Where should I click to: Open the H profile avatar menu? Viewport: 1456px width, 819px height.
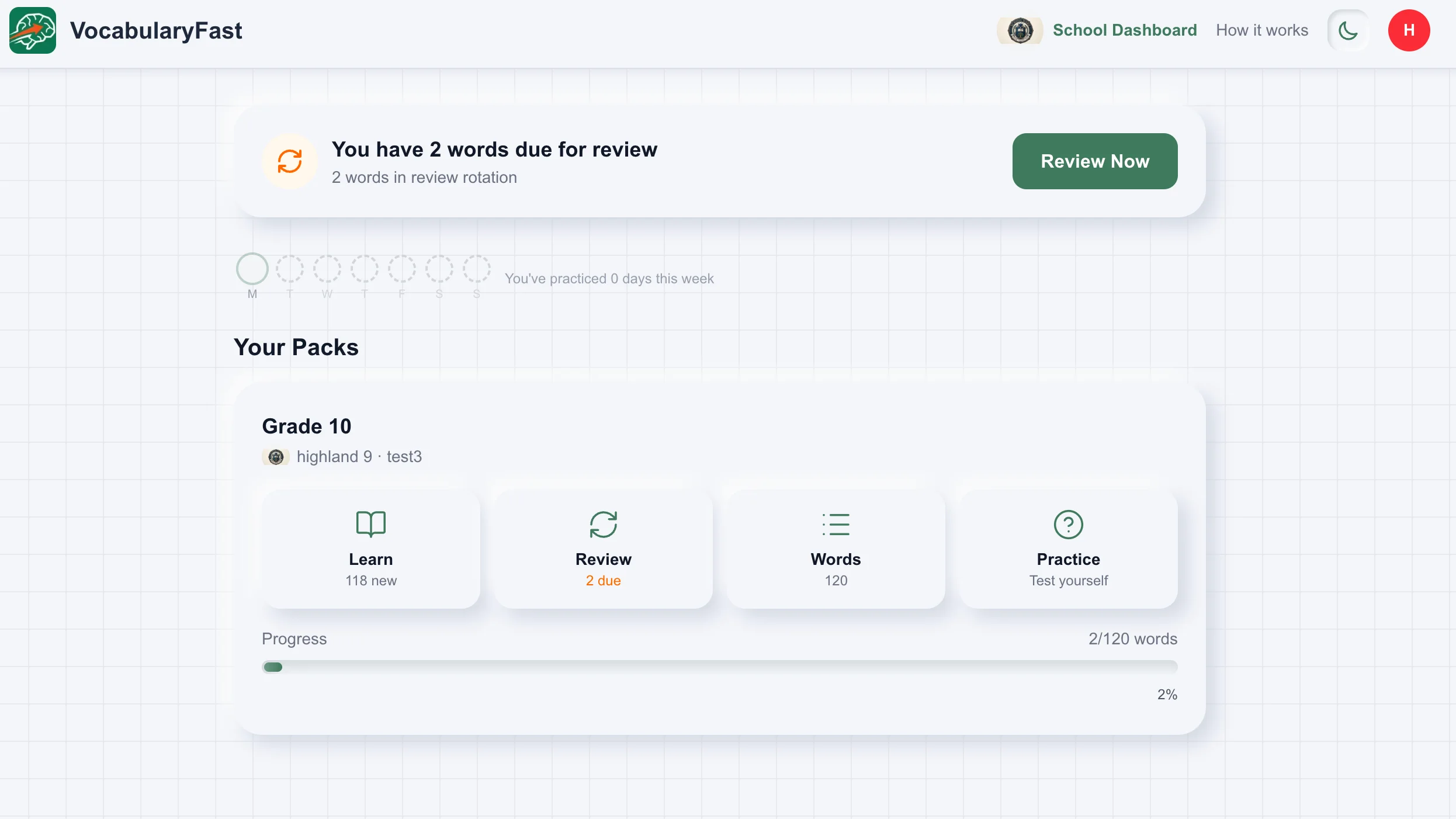[1409, 30]
